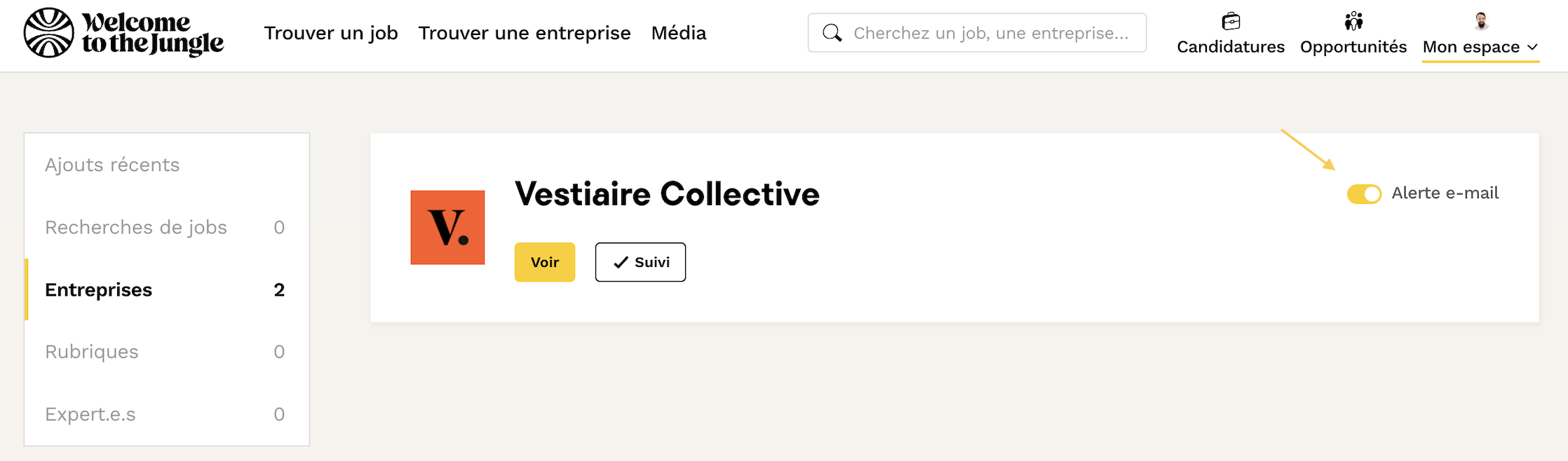Select Ajouts récents in sidebar

point(112,165)
